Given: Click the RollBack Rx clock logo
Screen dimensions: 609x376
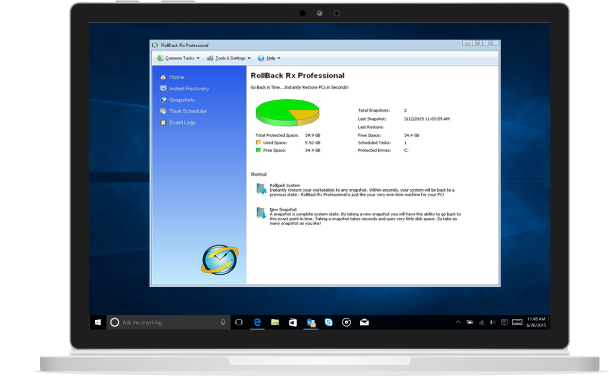Looking at the screenshot, I should (x=220, y=259).
